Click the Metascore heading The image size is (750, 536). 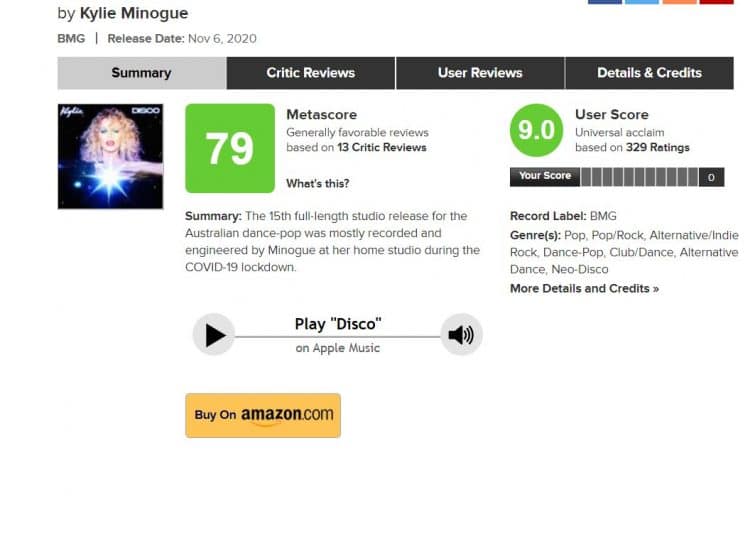tap(321, 115)
